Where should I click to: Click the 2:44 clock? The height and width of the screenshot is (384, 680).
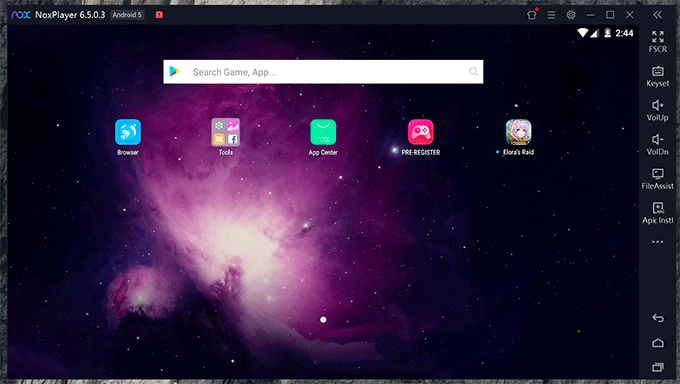624,33
